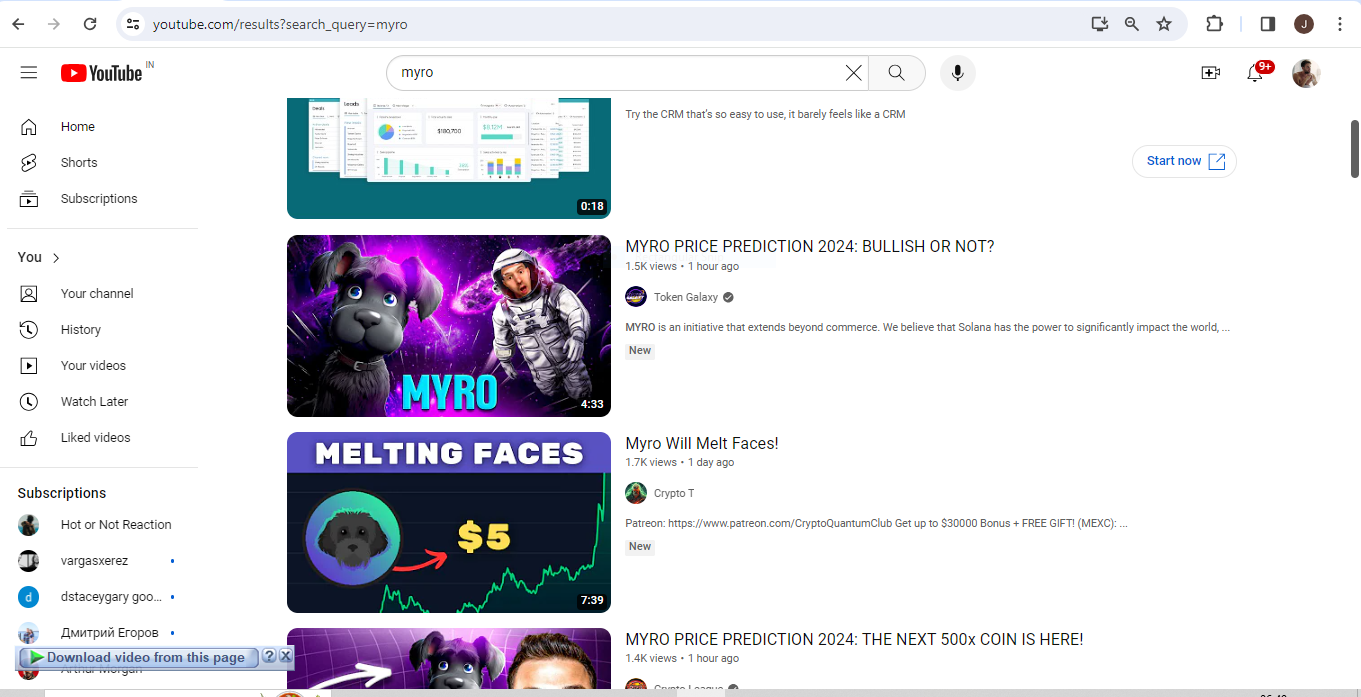Click Download video from this page
This screenshot has width=1361, height=697.
click(138, 657)
